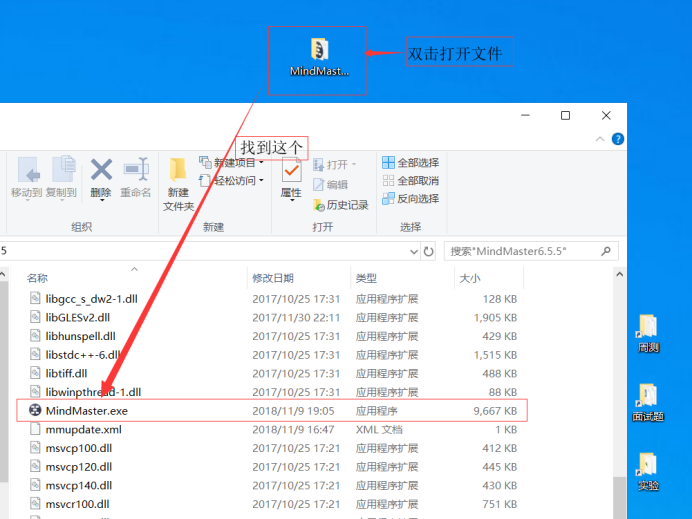Click the 9,667 KB size cell
The image size is (692, 519).
pyautogui.click(x=495, y=411)
